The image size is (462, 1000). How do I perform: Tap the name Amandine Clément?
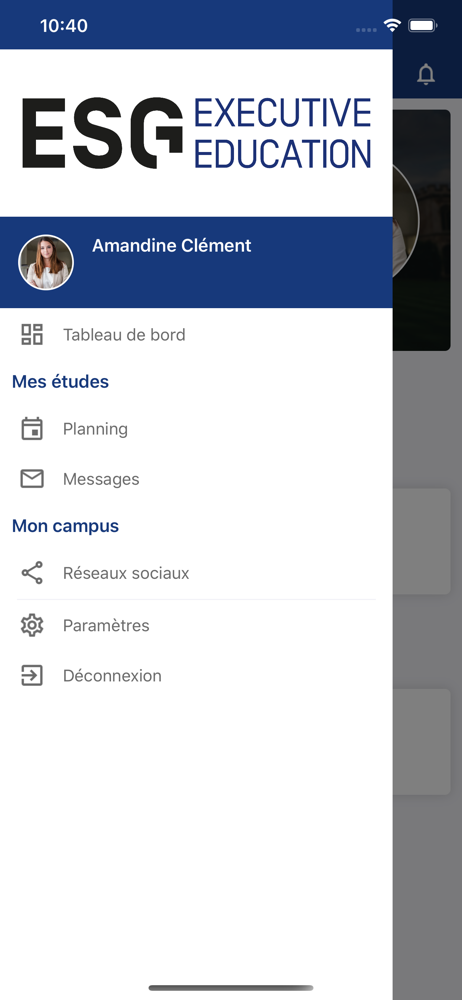click(172, 246)
